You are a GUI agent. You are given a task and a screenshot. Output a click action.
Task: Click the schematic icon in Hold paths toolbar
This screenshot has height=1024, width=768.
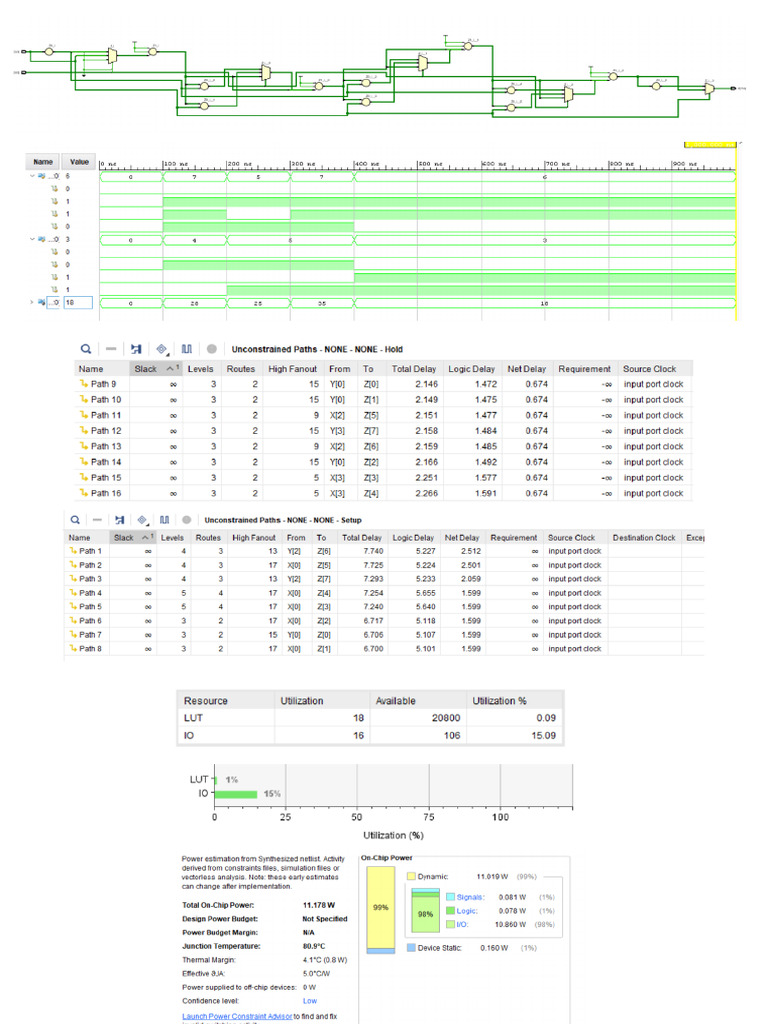click(x=136, y=349)
